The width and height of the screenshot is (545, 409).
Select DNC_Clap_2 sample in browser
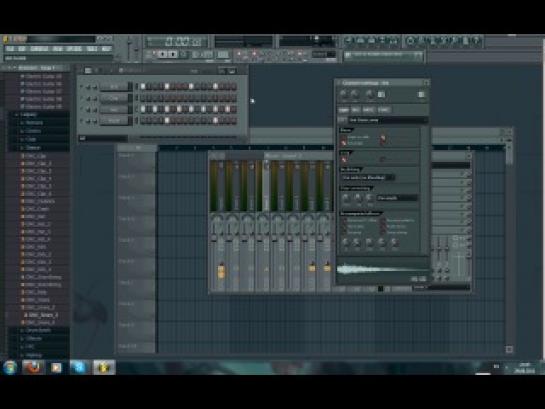[x=37, y=163]
